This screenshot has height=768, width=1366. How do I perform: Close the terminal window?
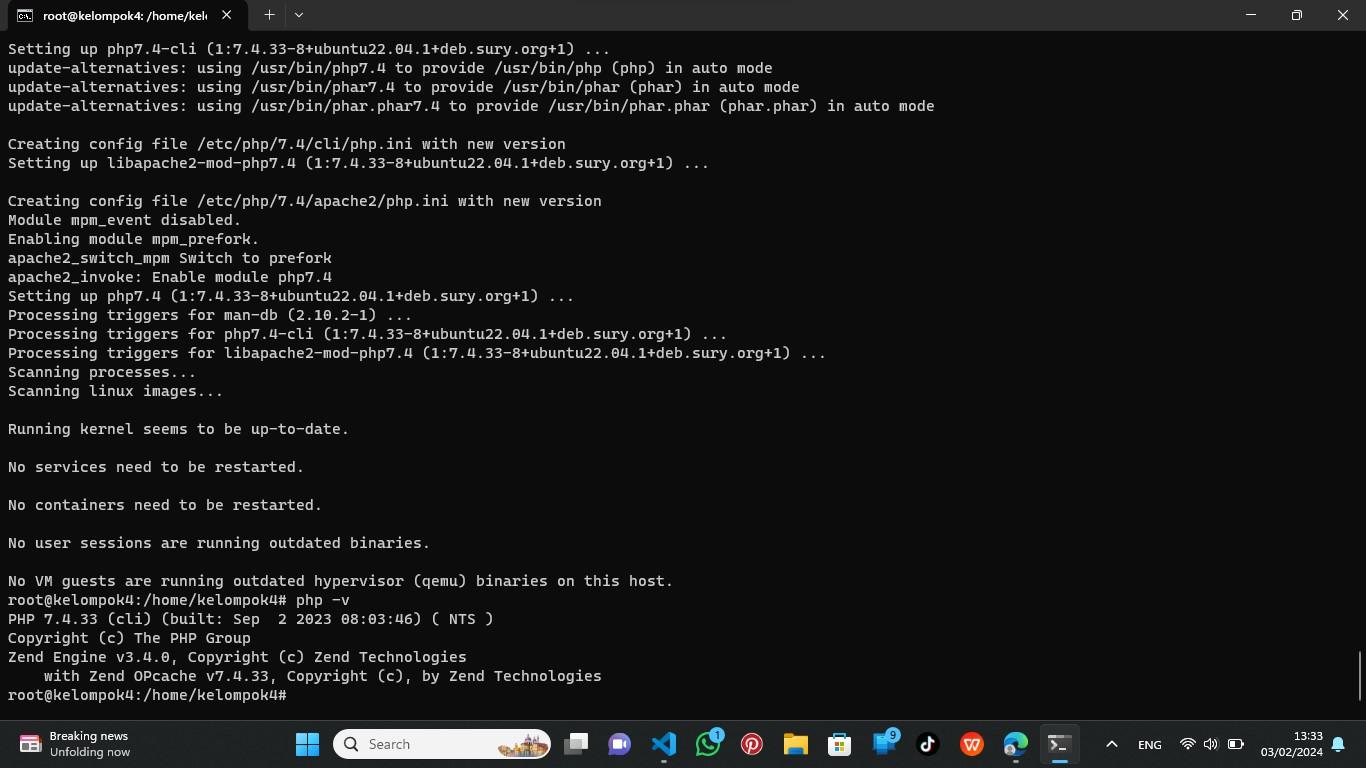tap(1342, 15)
